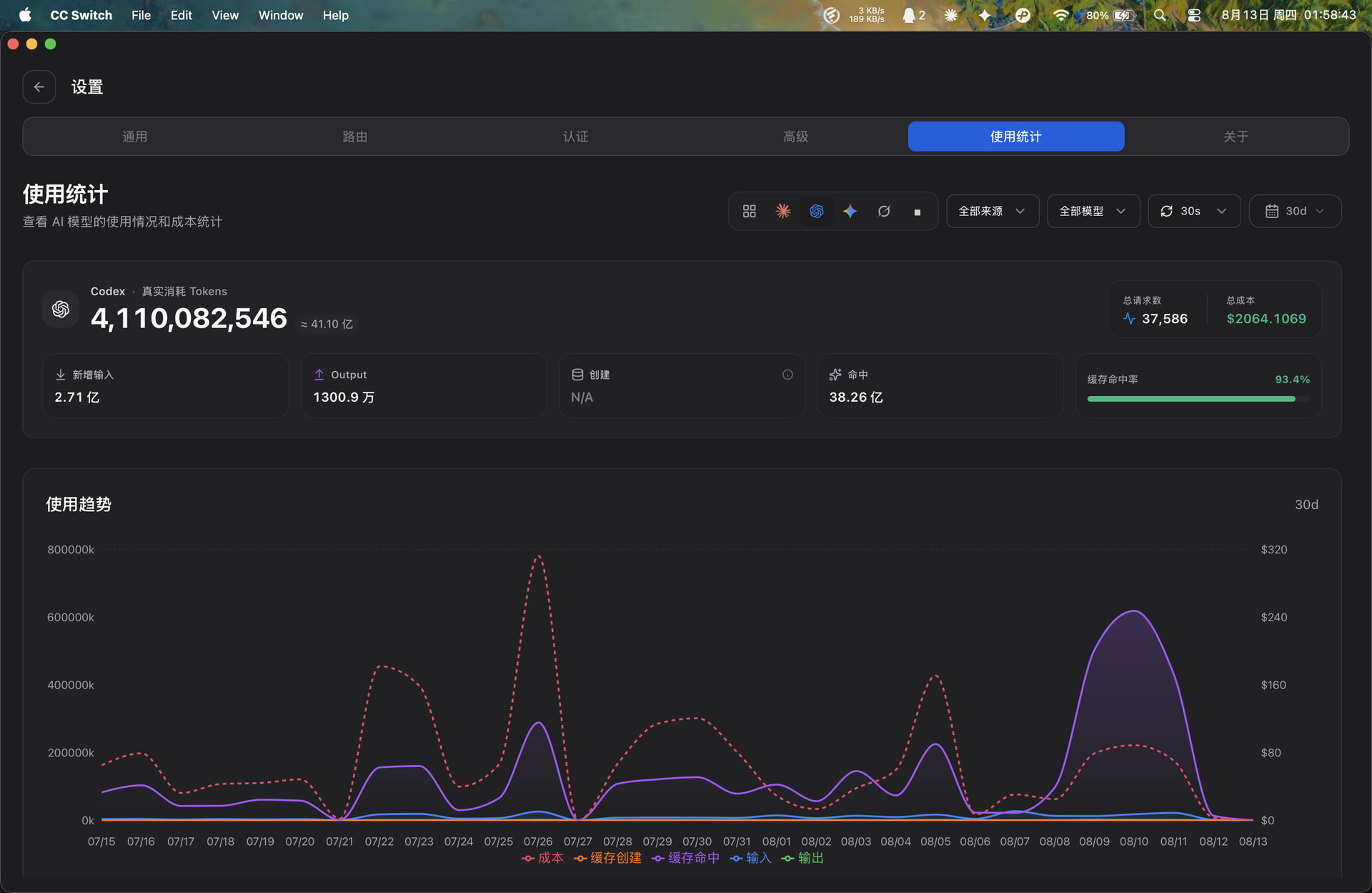Switch to the 路由 tab

click(x=355, y=137)
